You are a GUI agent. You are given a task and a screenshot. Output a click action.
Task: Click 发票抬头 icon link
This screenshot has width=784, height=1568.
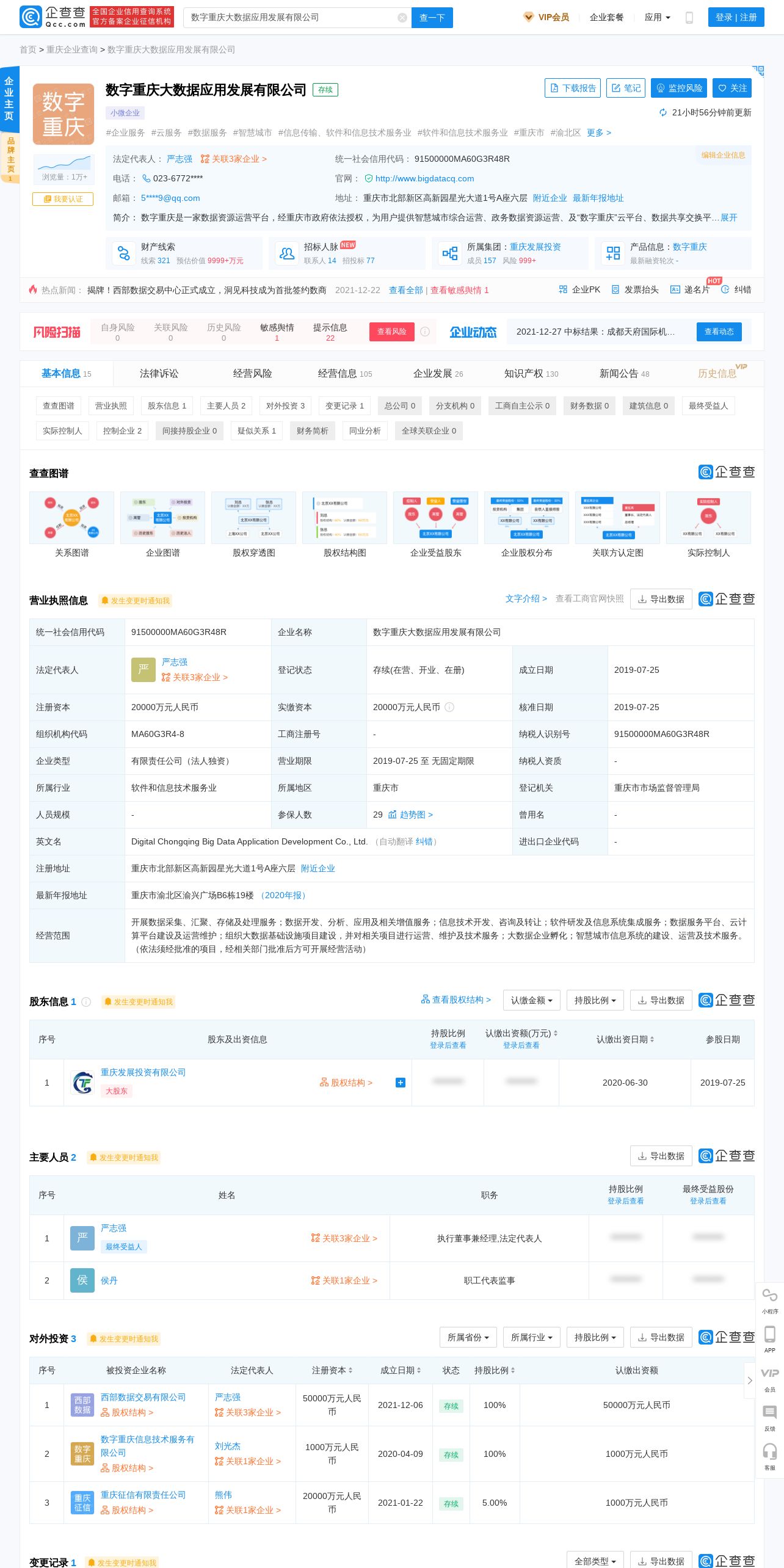point(635,289)
